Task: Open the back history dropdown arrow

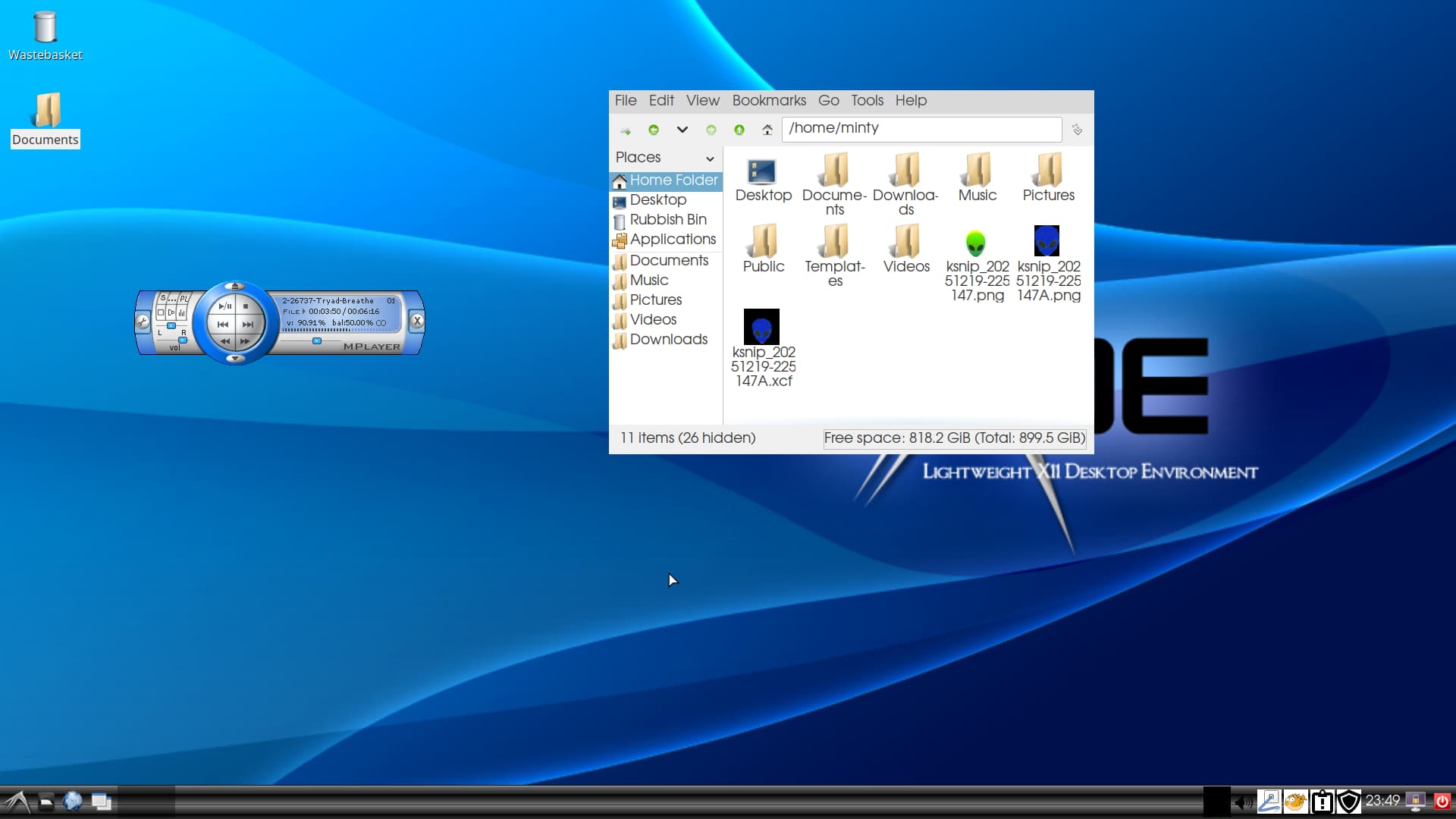Action: 682,130
